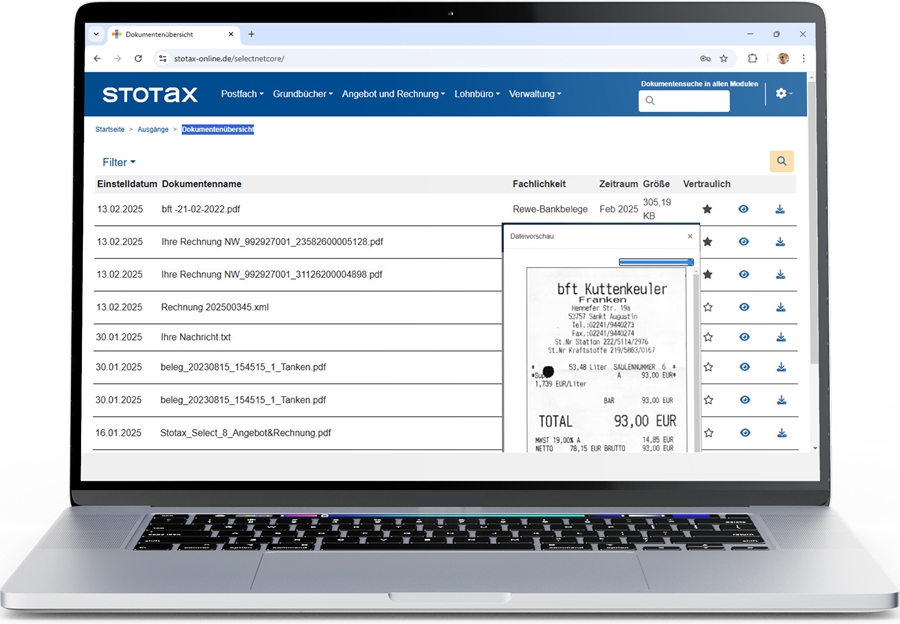Screen dimensions: 900x624
Task: Focus the Dokumentensuche search field
Action: 684,101
